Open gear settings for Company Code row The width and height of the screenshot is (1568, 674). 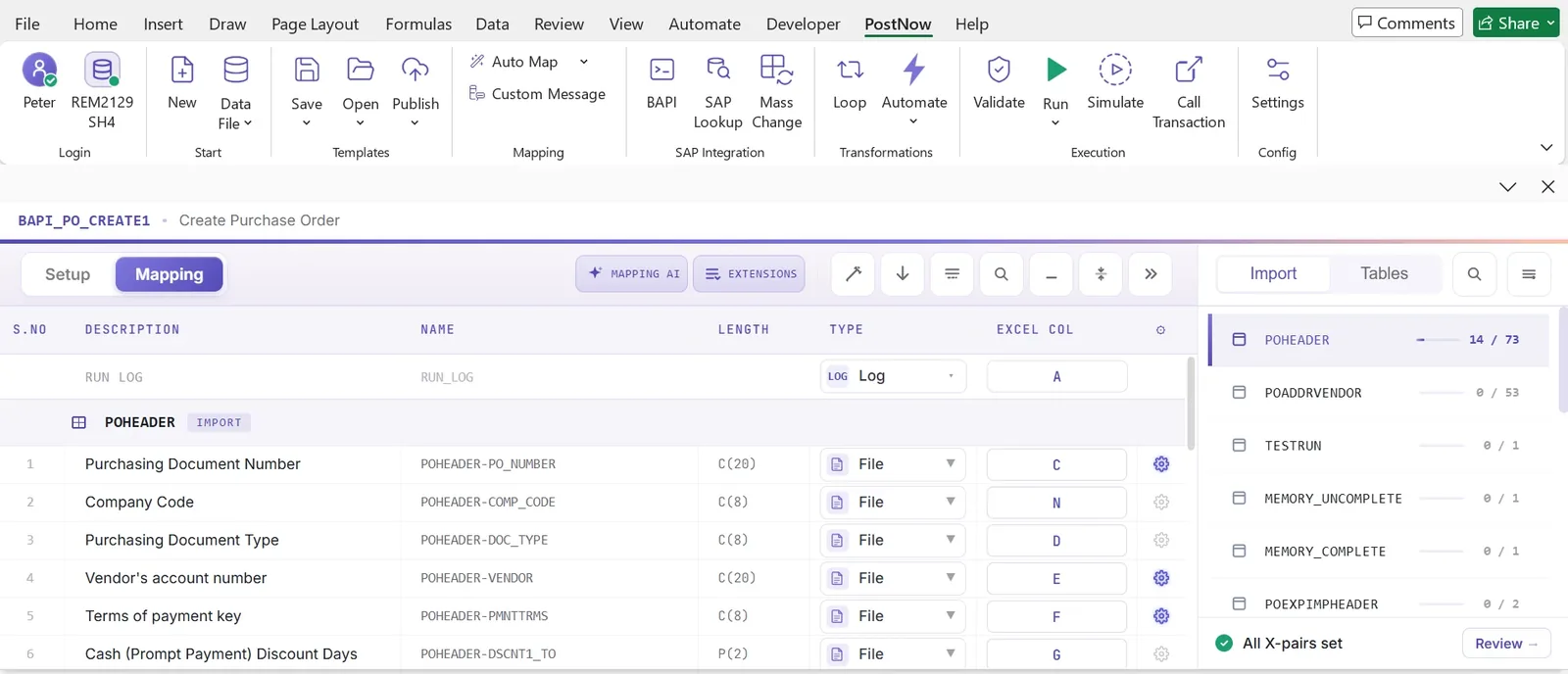tap(1161, 502)
